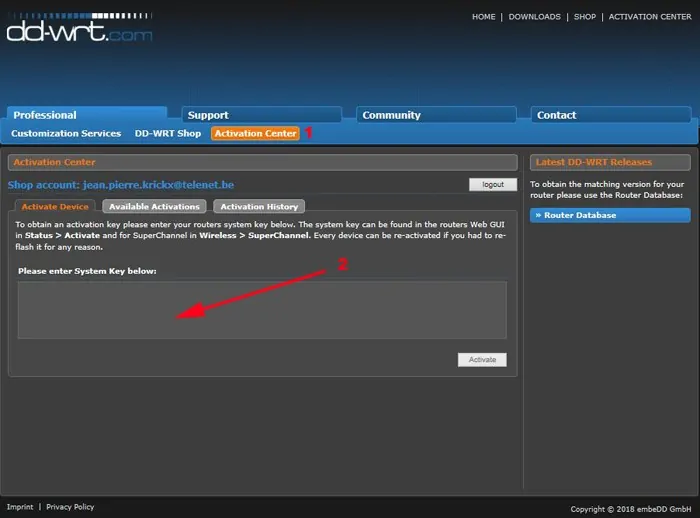The image size is (700, 518).
Task: Open the HOME link in top navigation
Action: tap(483, 17)
